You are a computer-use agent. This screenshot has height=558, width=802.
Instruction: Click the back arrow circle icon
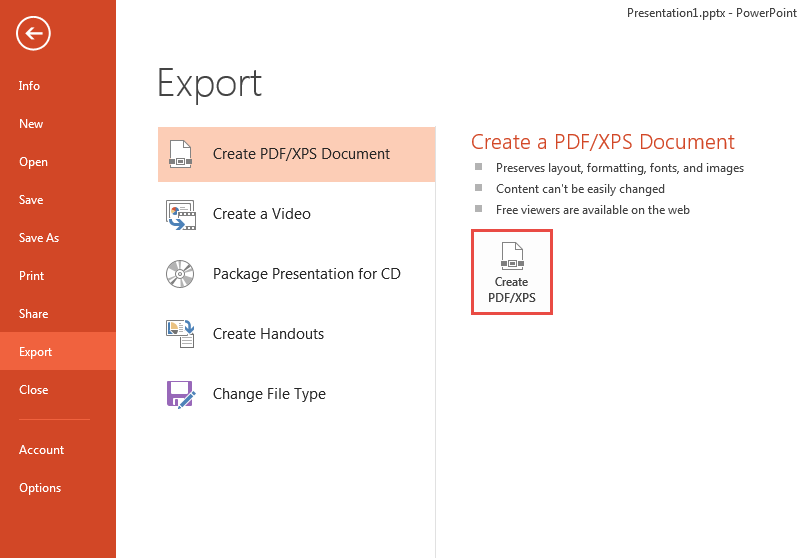tap(33, 34)
